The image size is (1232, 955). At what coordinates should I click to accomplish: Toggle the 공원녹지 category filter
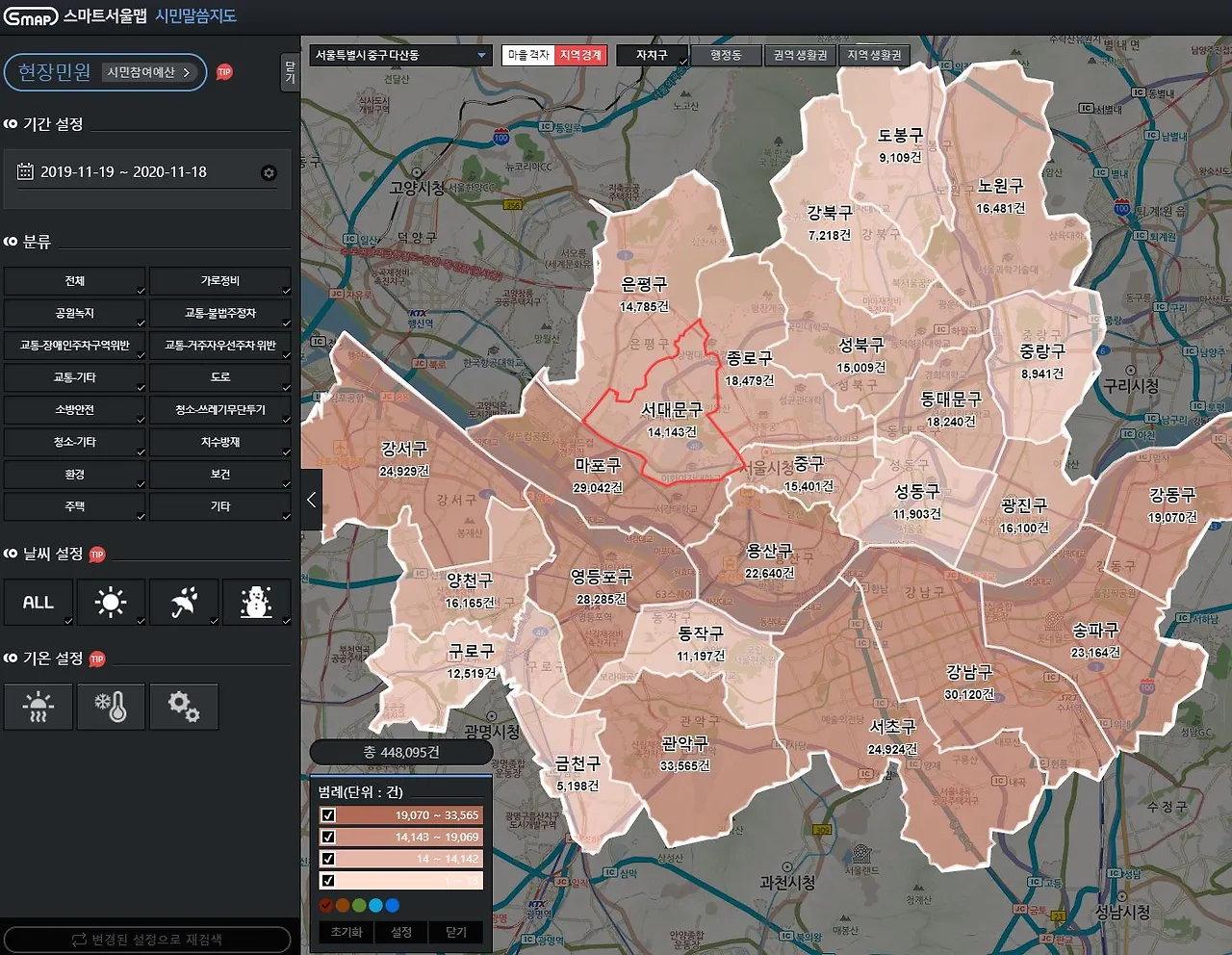[75, 313]
